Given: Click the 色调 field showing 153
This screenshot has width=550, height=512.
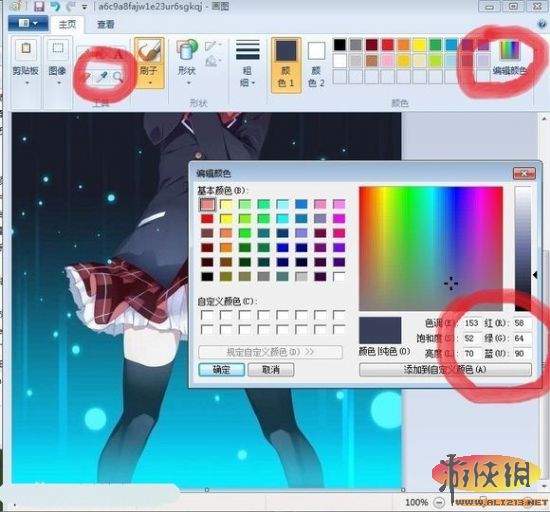Looking at the screenshot, I should (471, 323).
